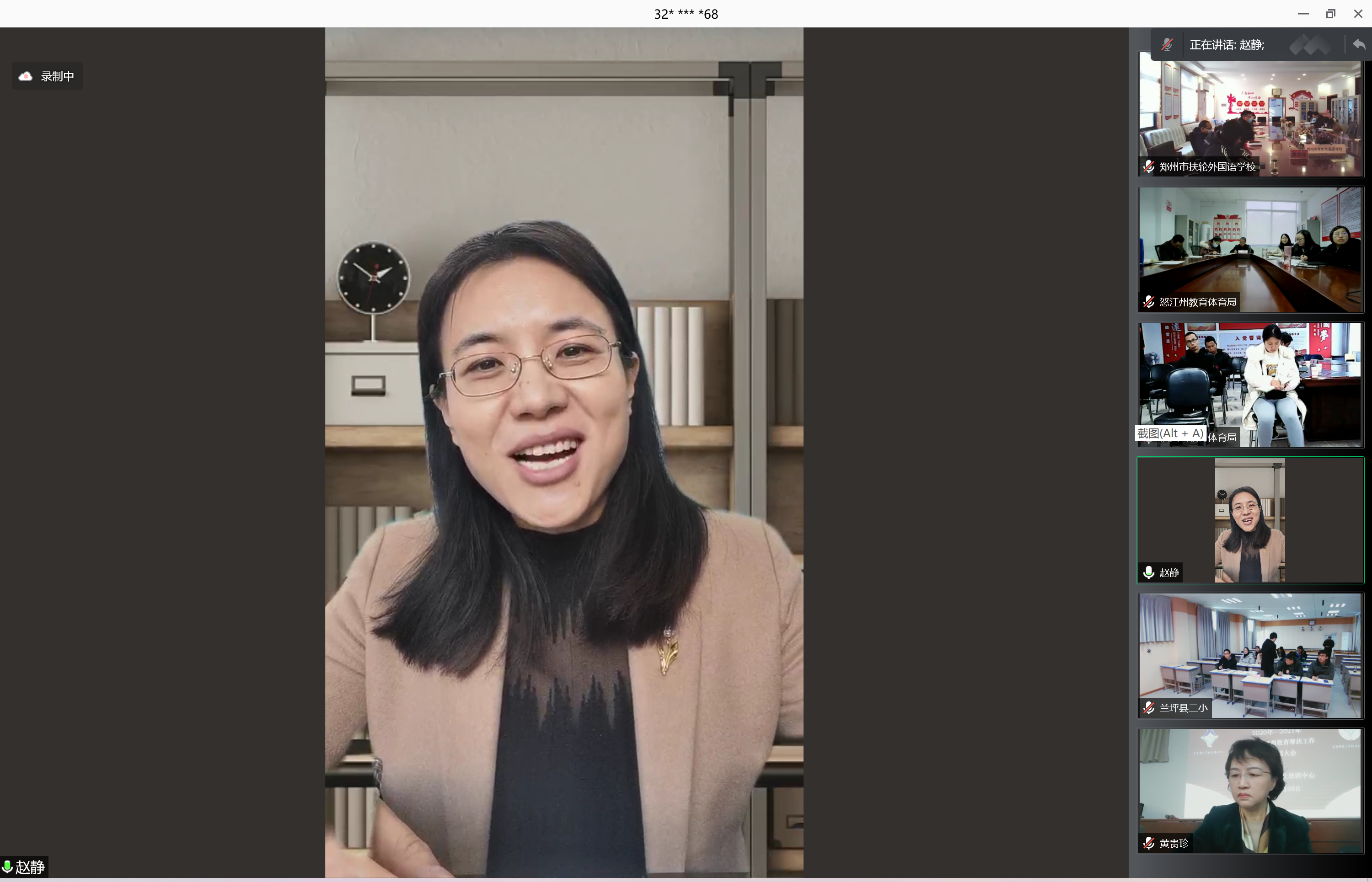Click the 怒江州教育体育局 name label
Screen dimensions: 1372x882
[x=1197, y=302]
